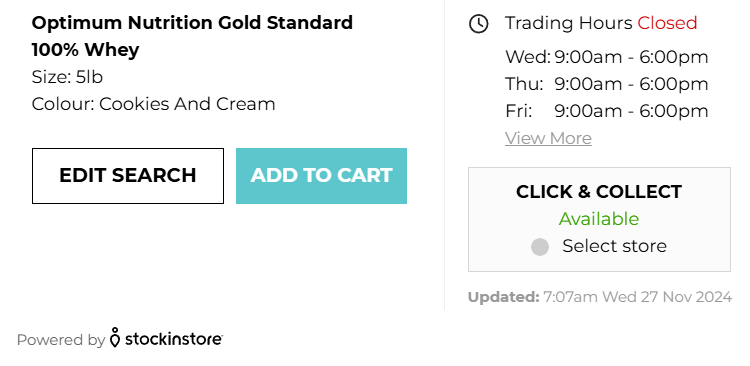
Task: Click the Select store label text
Action: pos(615,246)
